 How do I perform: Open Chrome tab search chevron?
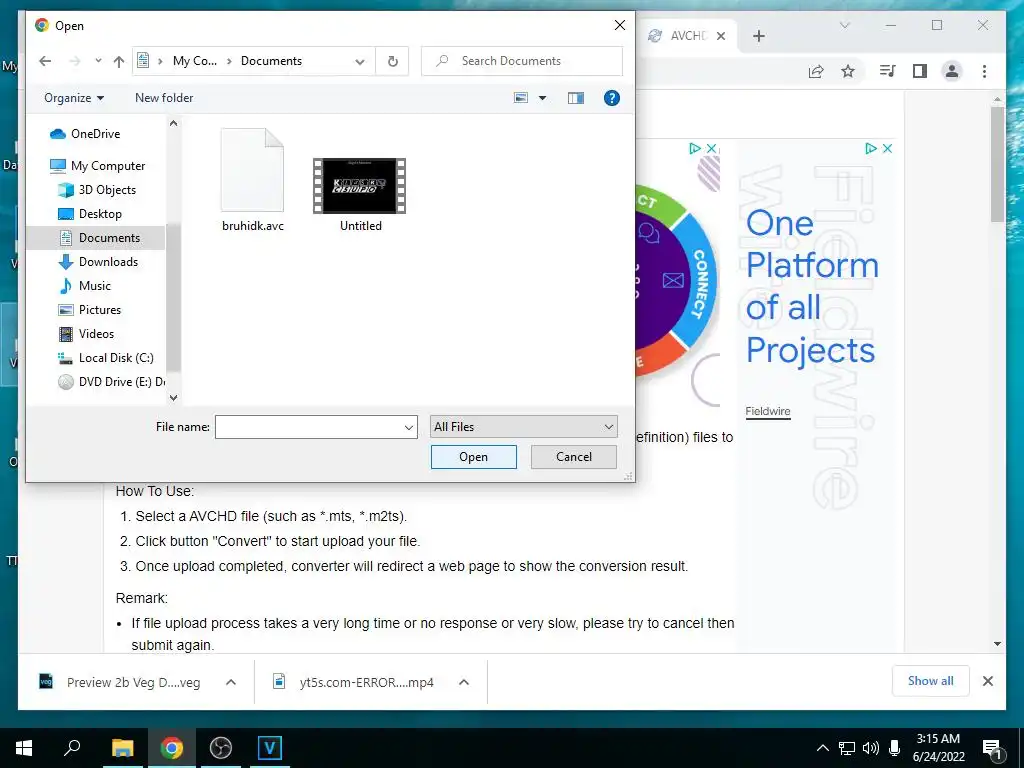[x=844, y=25]
